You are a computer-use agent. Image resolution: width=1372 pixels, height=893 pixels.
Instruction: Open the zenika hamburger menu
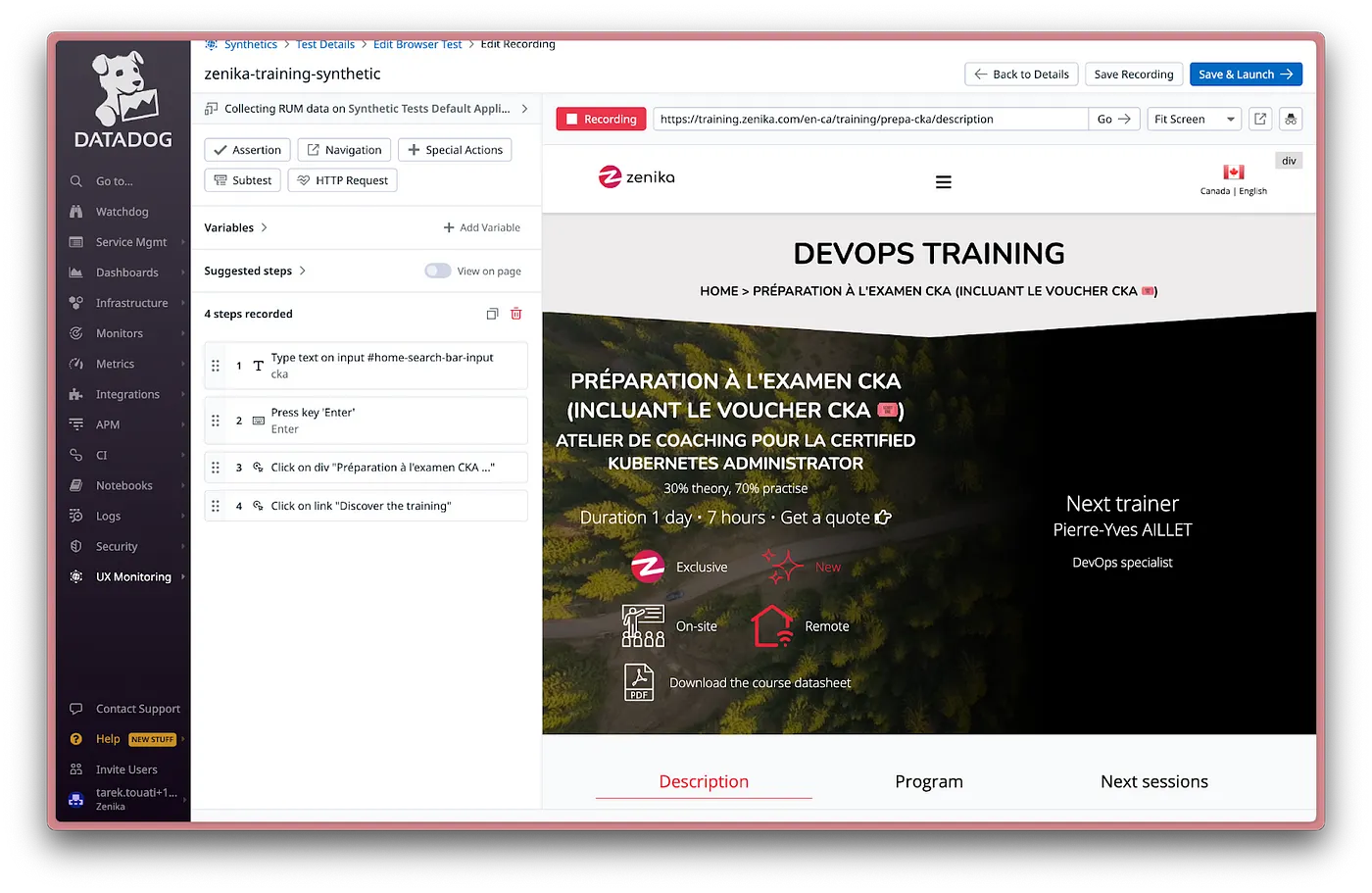(944, 182)
